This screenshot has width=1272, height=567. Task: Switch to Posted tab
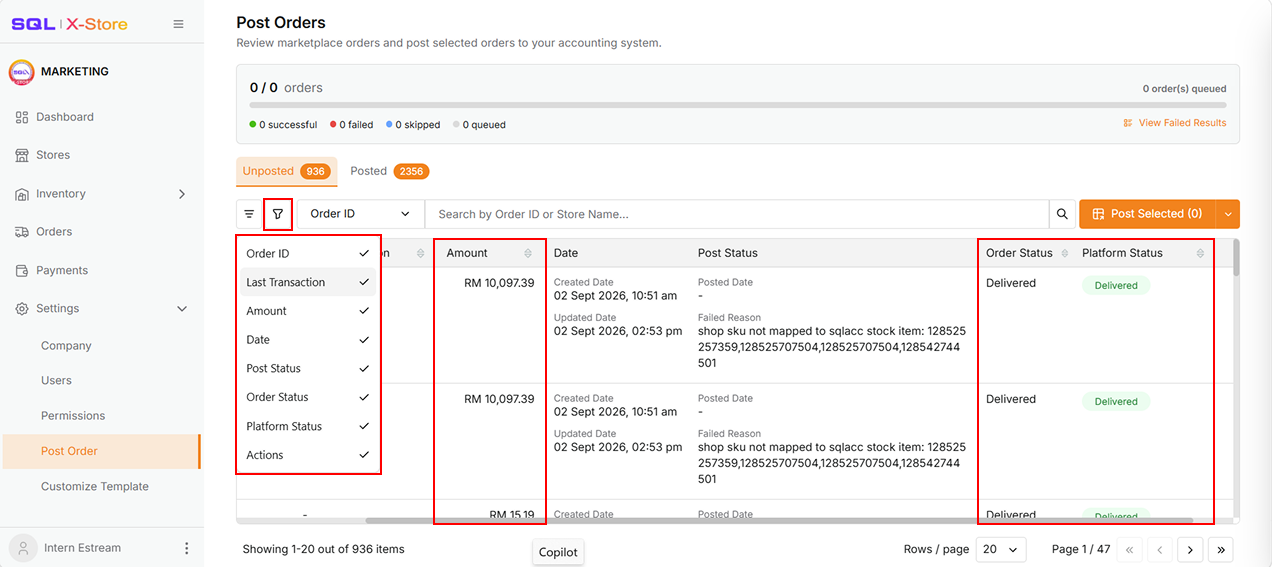click(x=389, y=172)
